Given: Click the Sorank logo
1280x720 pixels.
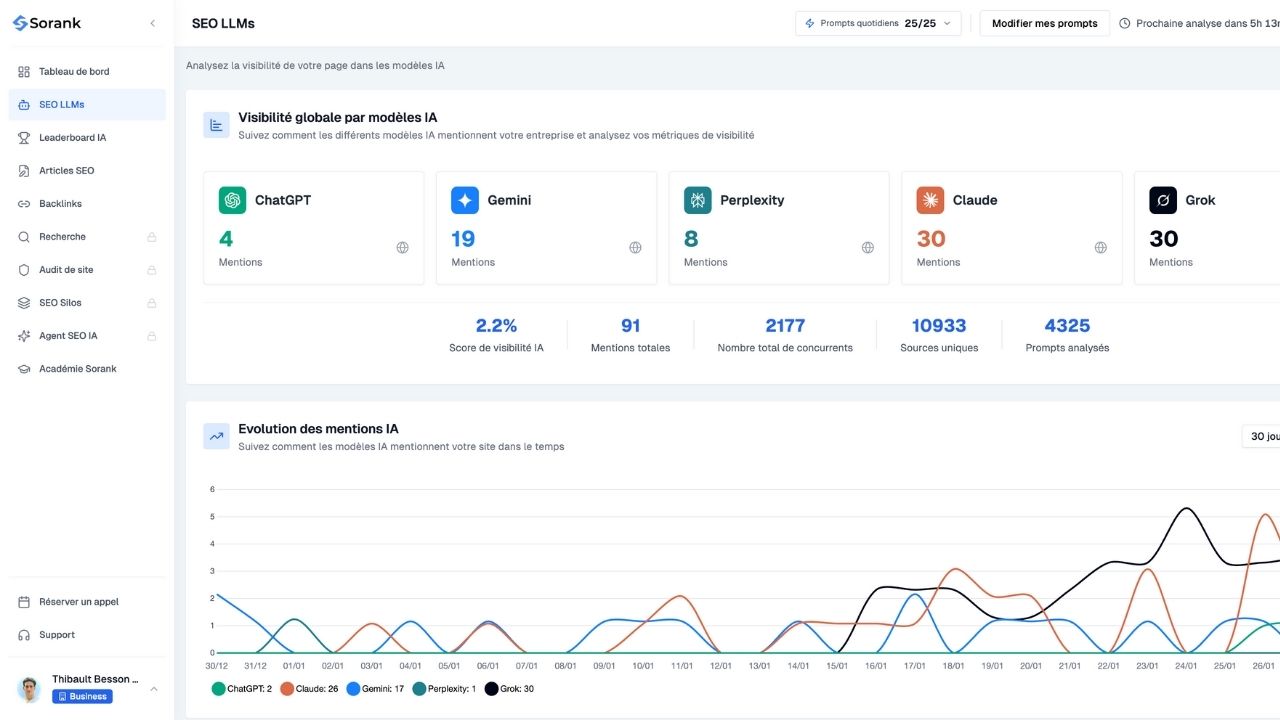Looking at the screenshot, I should coord(47,22).
